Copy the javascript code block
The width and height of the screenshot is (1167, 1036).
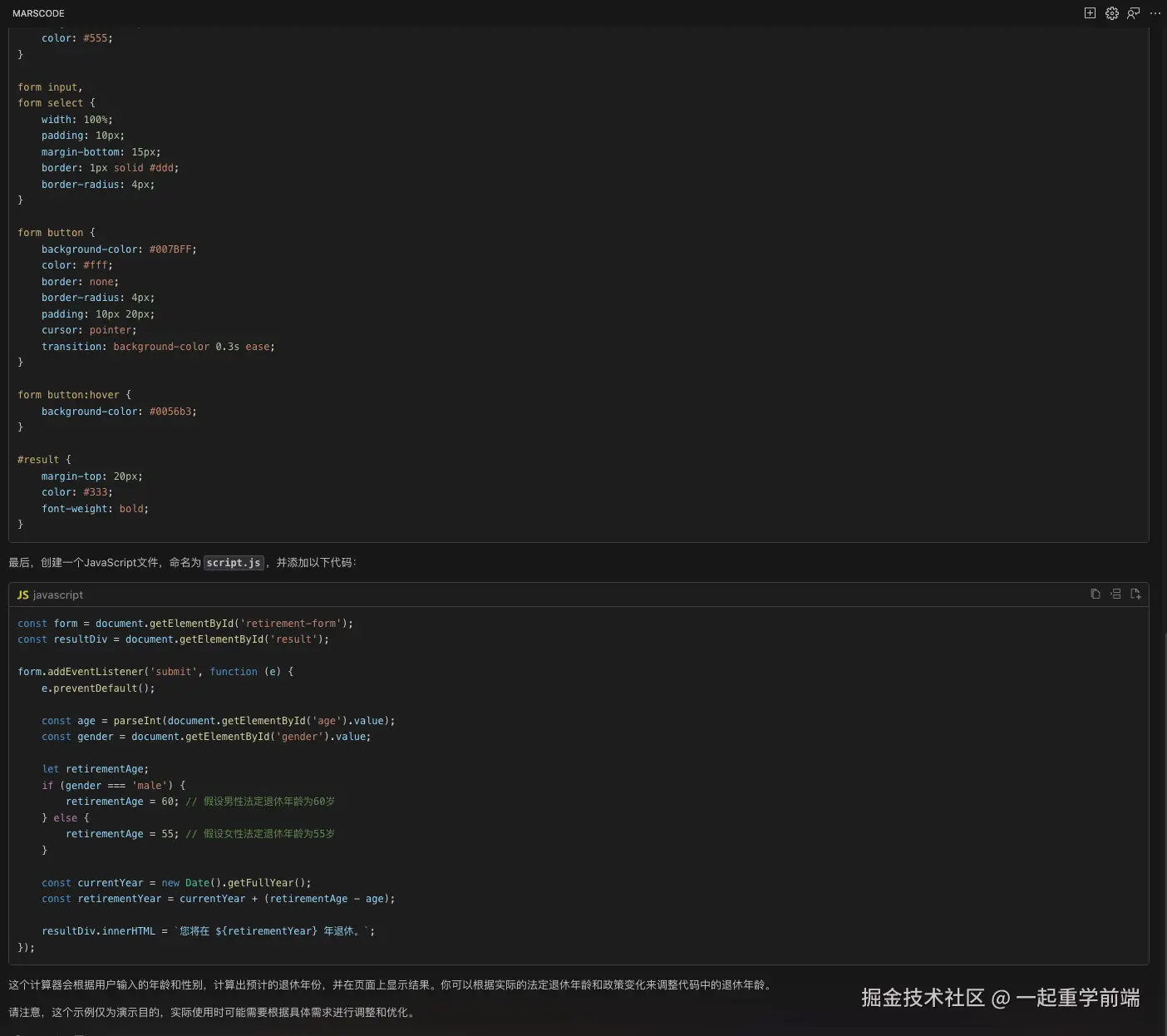pos(1096,594)
